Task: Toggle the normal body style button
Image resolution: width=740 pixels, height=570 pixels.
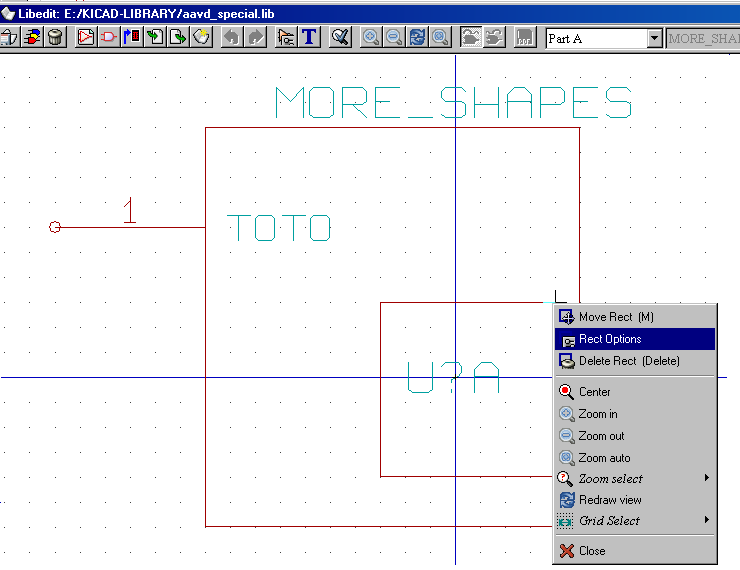Action: click(471, 38)
